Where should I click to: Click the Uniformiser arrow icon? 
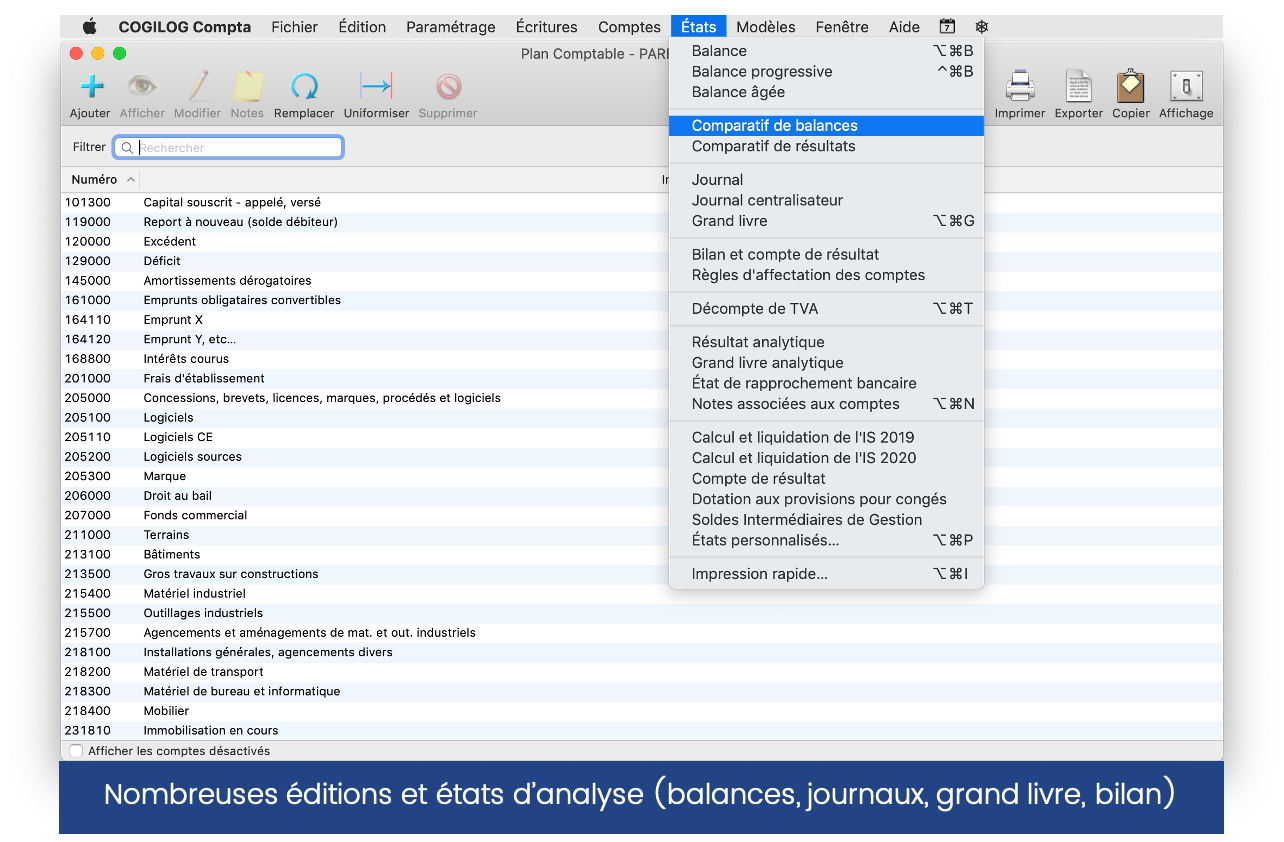coord(376,87)
